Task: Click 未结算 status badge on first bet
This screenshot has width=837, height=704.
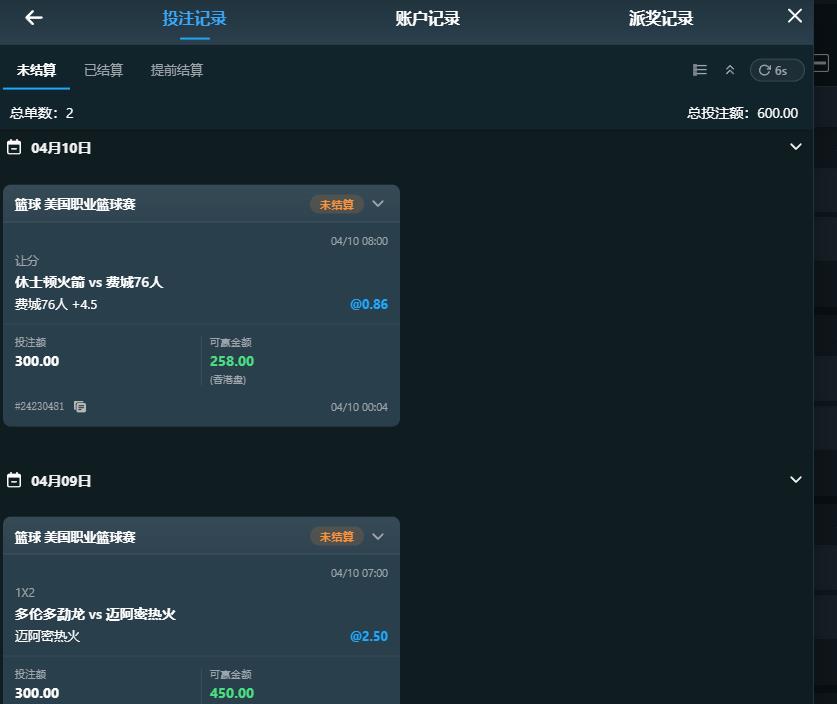Action: [x=337, y=205]
